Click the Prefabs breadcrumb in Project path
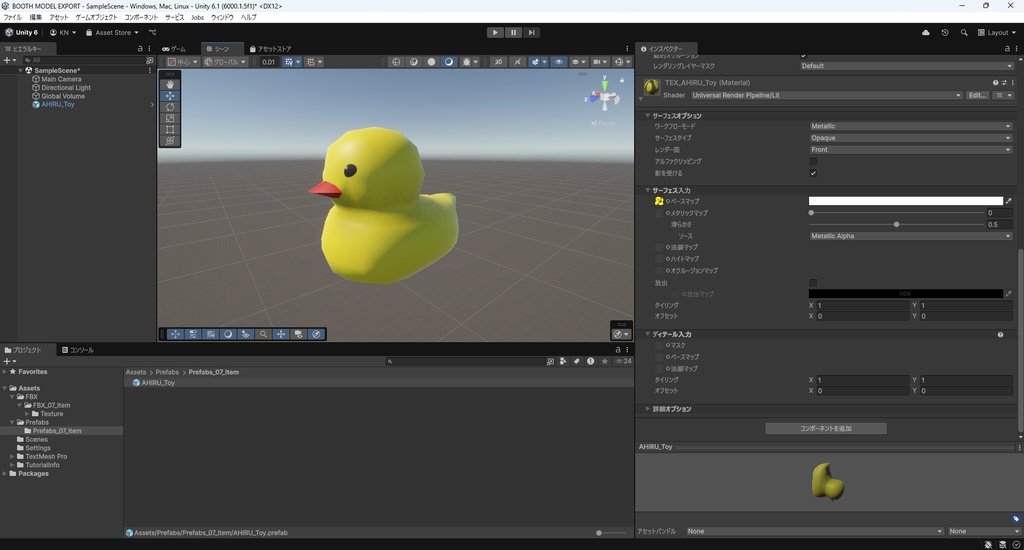The width and height of the screenshot is (1024, 550). pyautogui.click(x=167, y=372)
